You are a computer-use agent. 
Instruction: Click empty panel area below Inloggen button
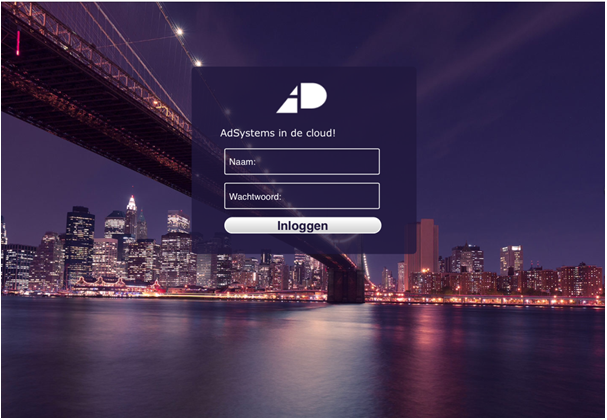pyautogui.click(x=302, y=244)
